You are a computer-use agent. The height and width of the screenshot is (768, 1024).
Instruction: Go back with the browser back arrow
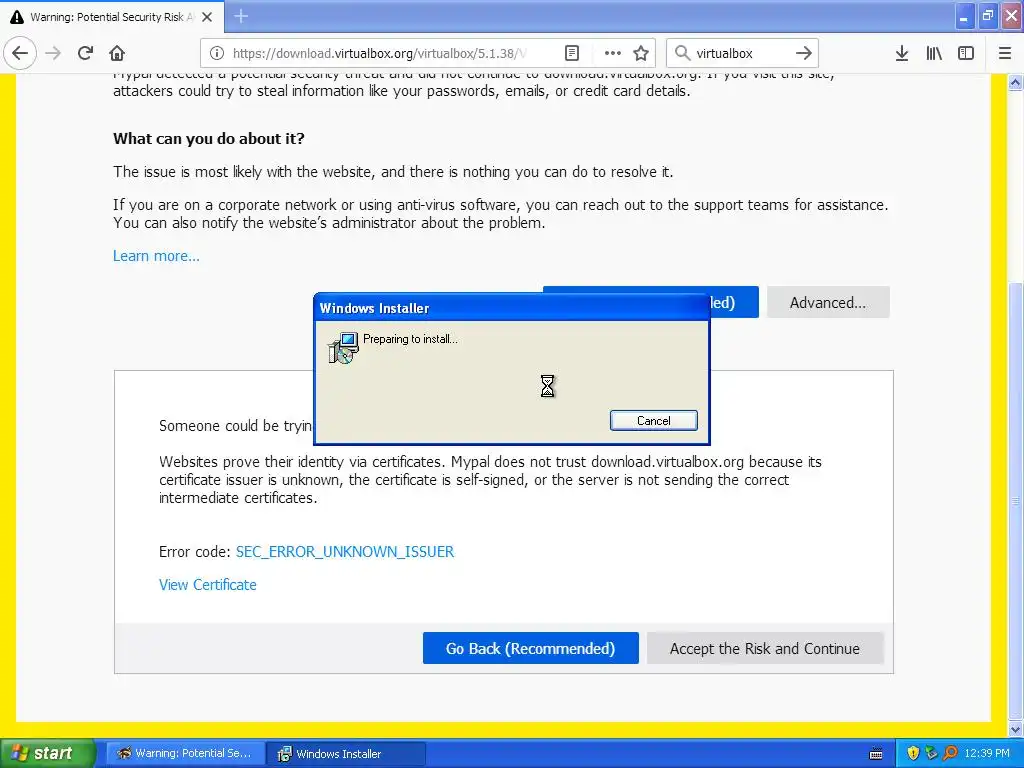[x=20, y=53]
